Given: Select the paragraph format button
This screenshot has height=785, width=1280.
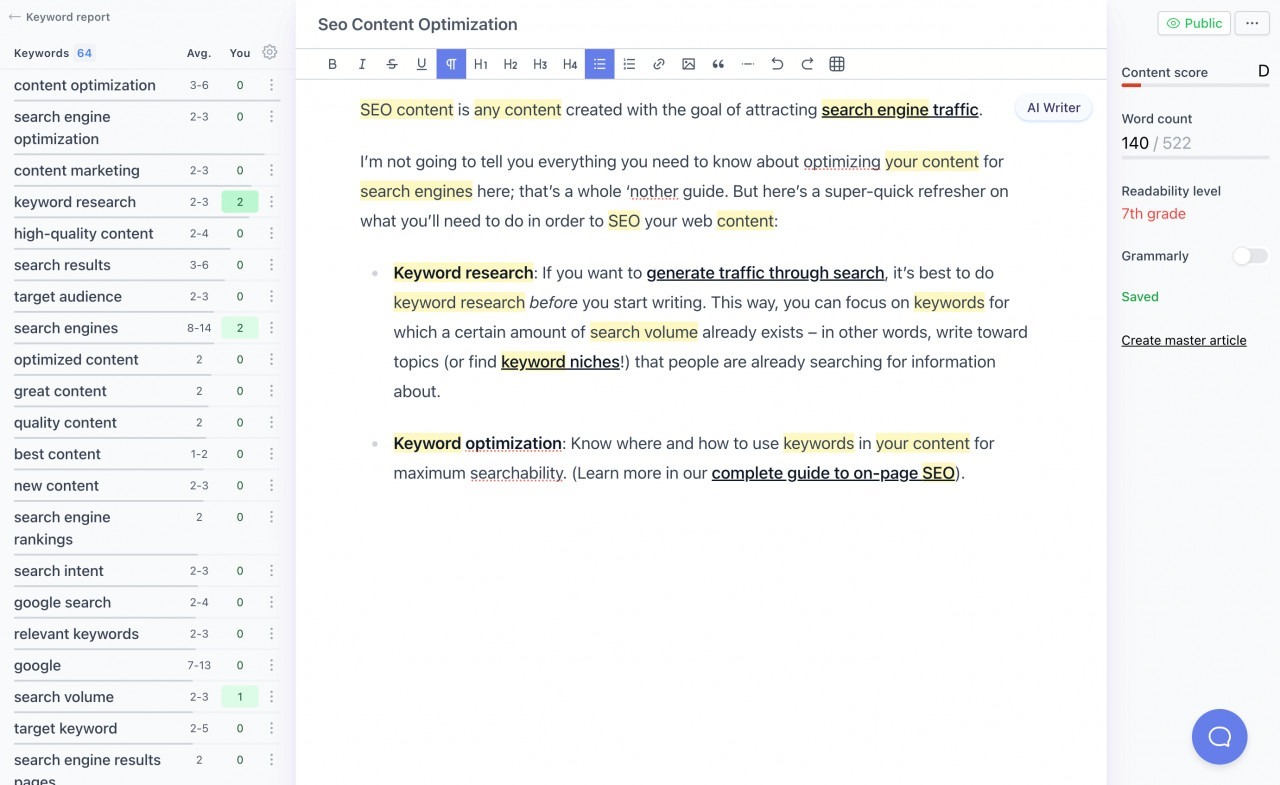Looking at the screenshot, I should [x=451, y=64].
